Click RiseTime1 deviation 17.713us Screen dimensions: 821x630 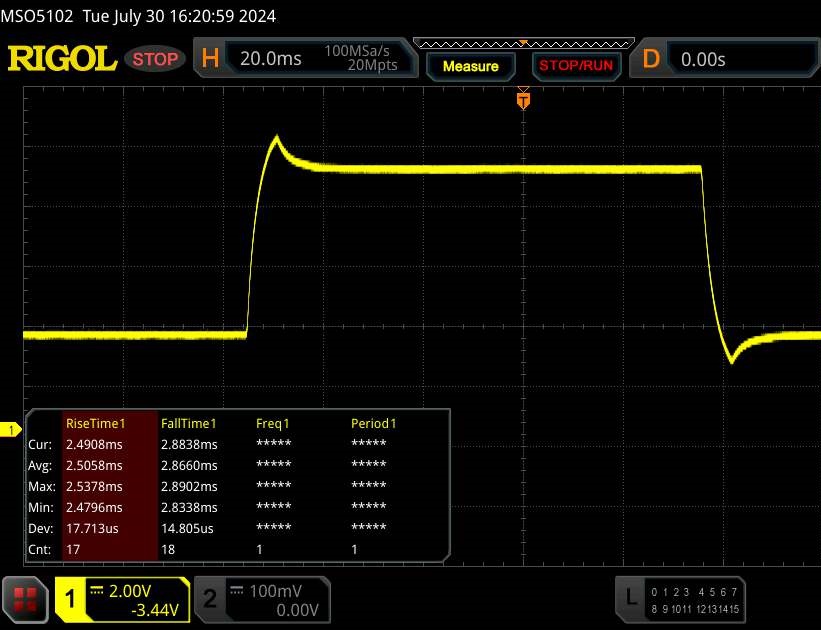[92, 528]
